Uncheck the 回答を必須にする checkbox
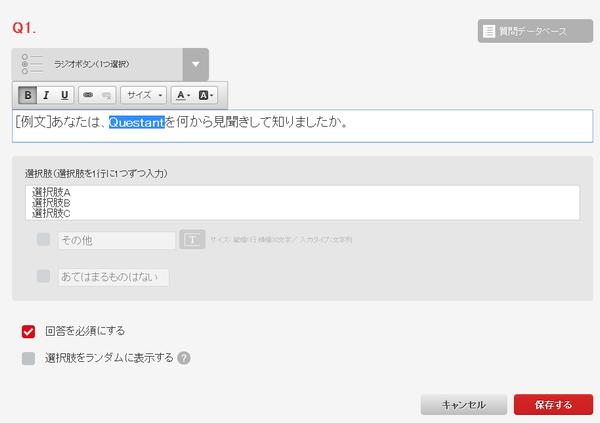Image resolution: width=600 pixels, height=423 pixels. [28, 331]
